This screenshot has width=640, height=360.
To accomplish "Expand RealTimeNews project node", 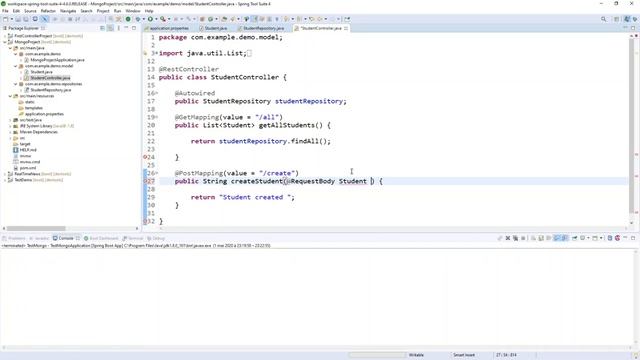I will (x=5, y=174).
